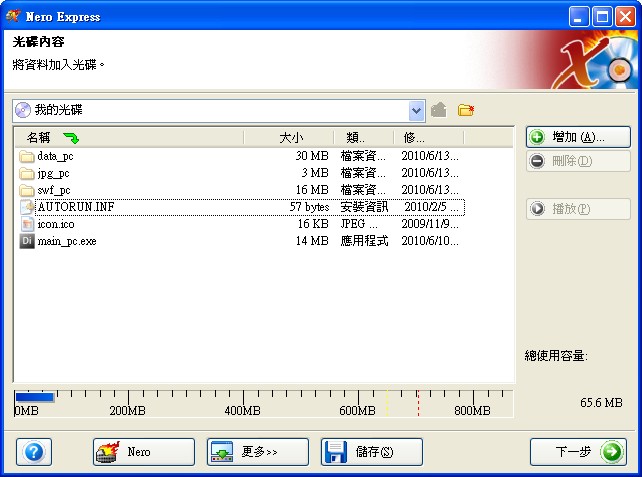The height and width of the screenshot is (477, 642).
Task: Click the blue used-capacity bar
Action: [x=34, y=397]
